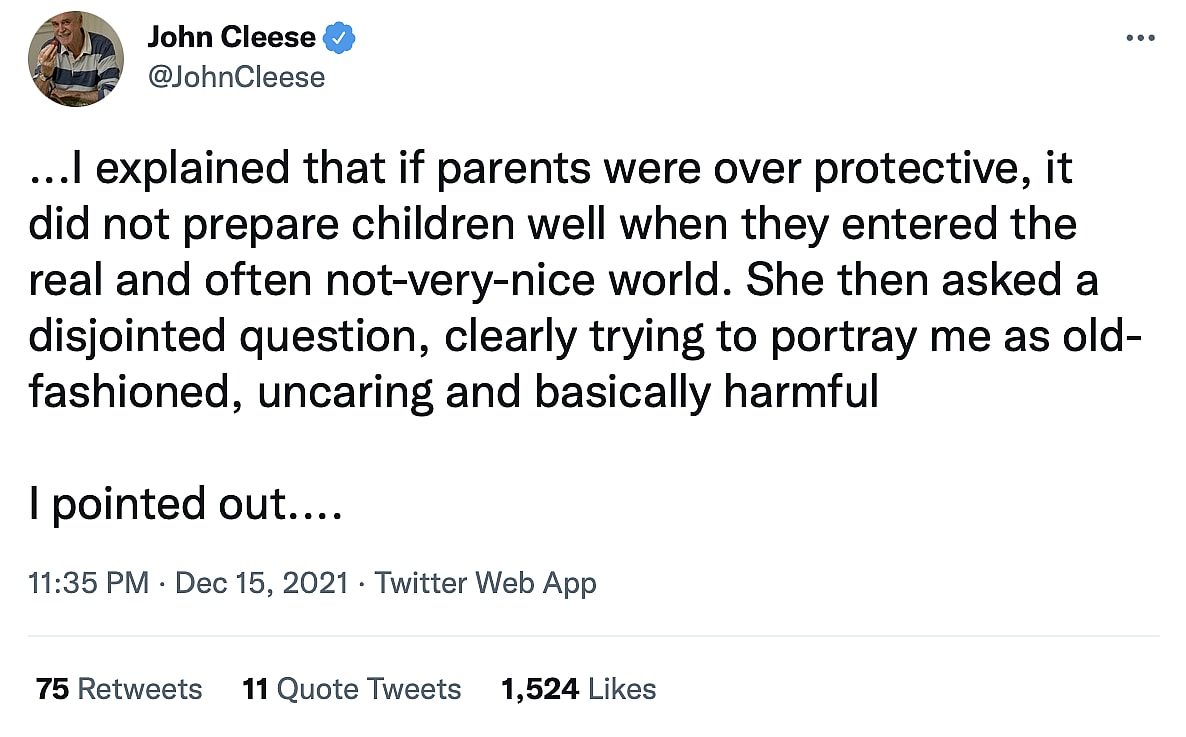1186x737 pixels.
Task: View the Quote Tweets list
Action: click(368, 689)
